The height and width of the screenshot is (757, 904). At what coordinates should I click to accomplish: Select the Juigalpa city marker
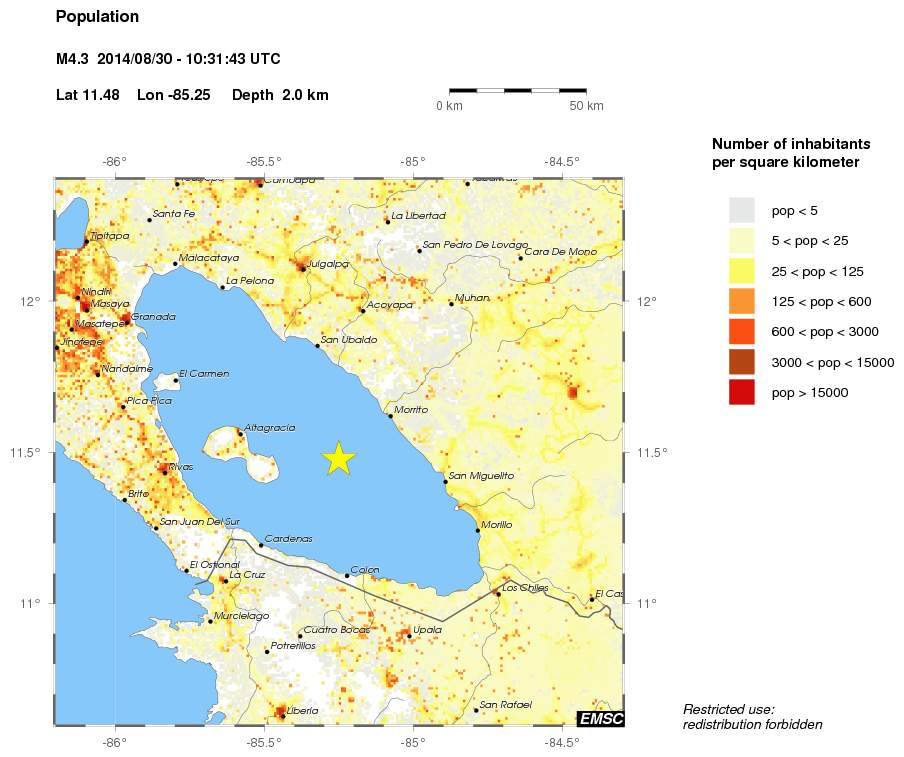point(303,268)
